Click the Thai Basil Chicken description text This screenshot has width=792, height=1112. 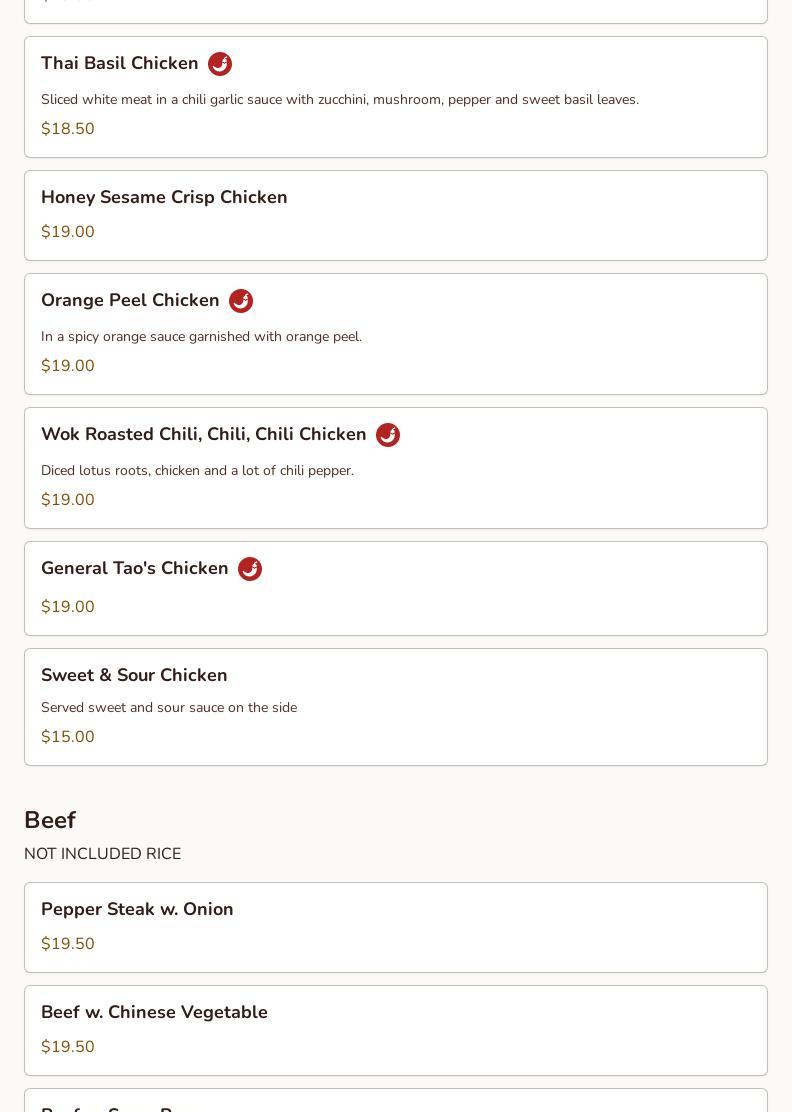pyautogui.click(x=340, y=99)
